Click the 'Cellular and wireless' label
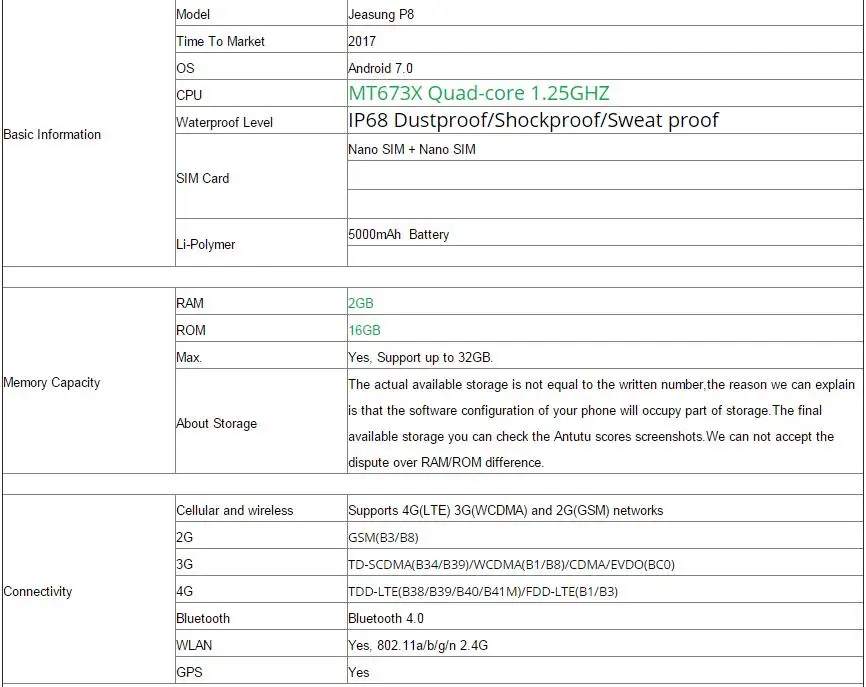The height and width of the screenshot is (687, 866). pyautogui.click(x=234, y=510)
